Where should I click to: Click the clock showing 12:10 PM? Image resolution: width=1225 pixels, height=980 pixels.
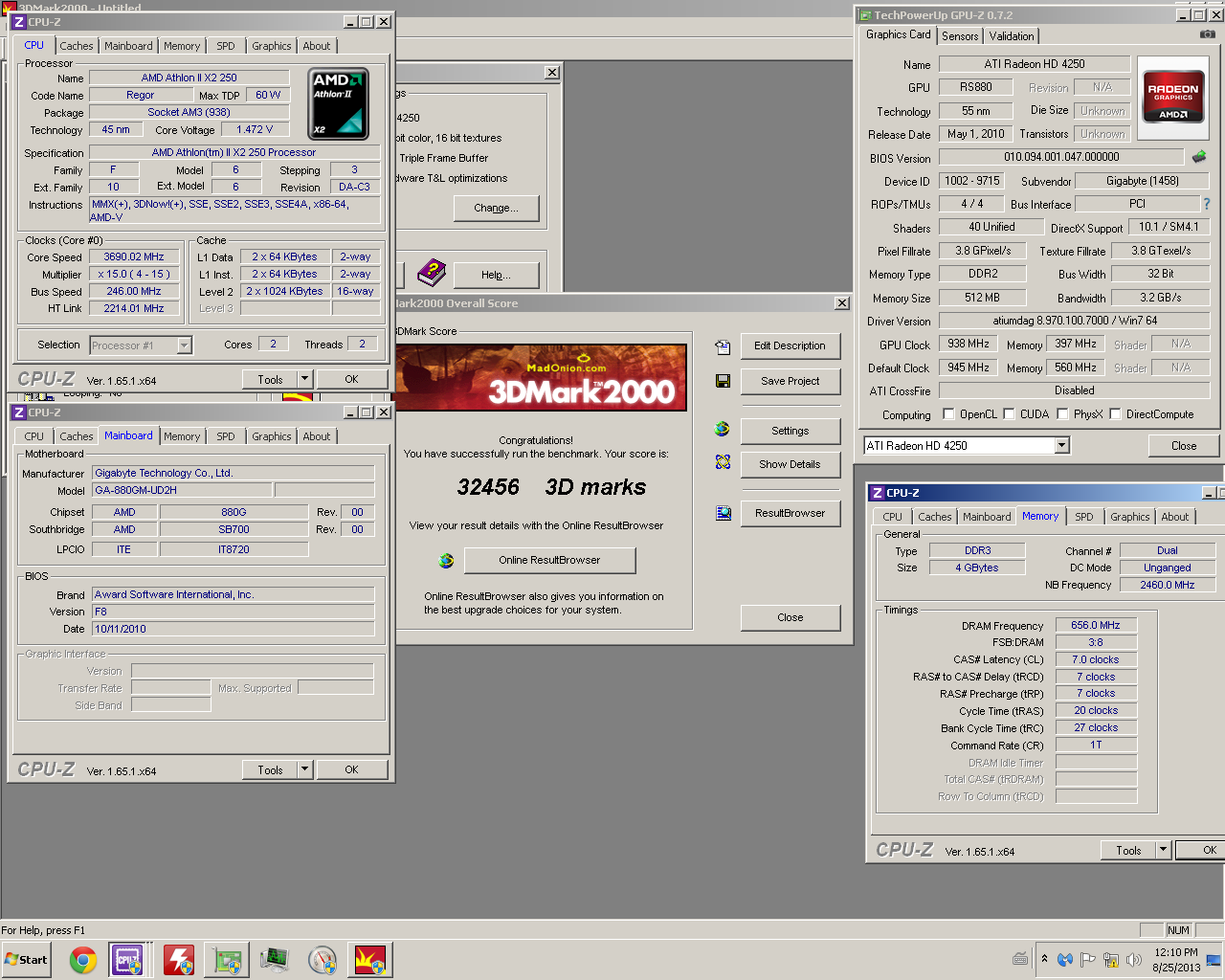pyautogui.click(x=1176, y=952)
